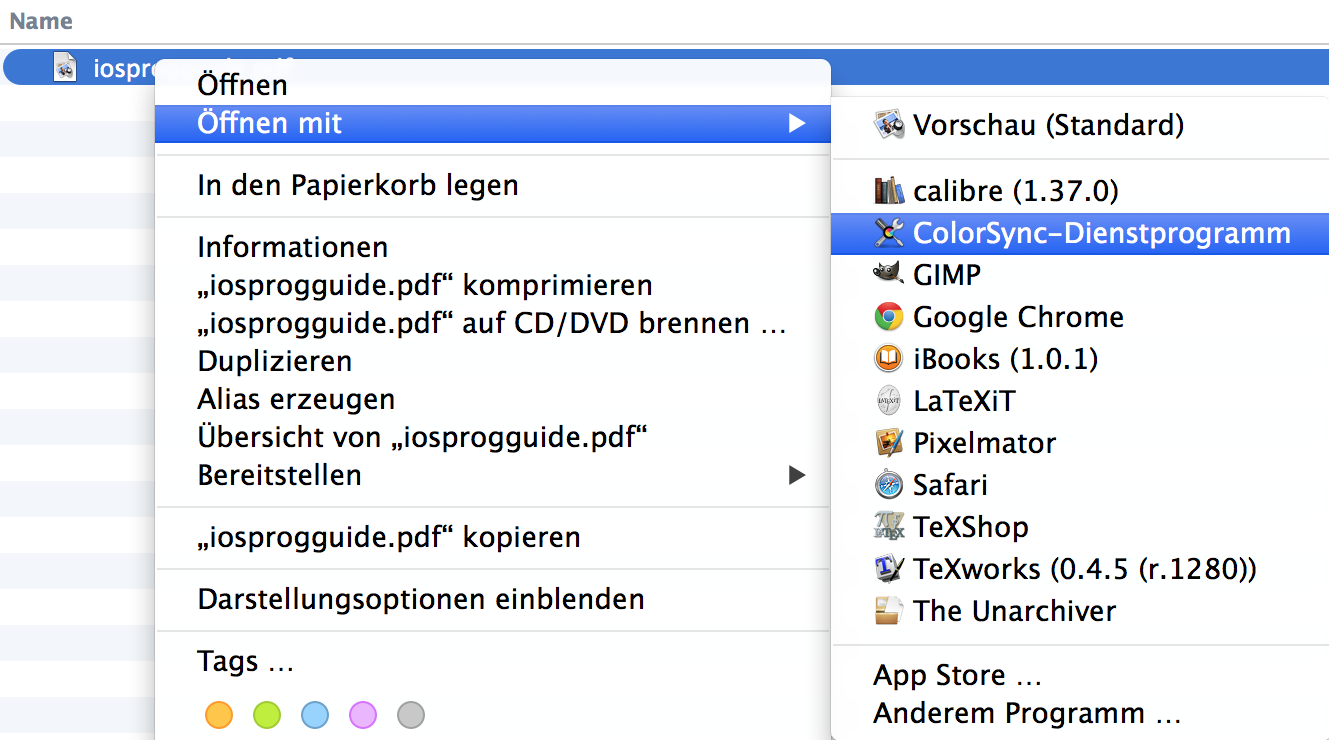This screenshot has width=1329, height=740.
Task: Apply the gray tag color
Action: (x=410, y=715)
